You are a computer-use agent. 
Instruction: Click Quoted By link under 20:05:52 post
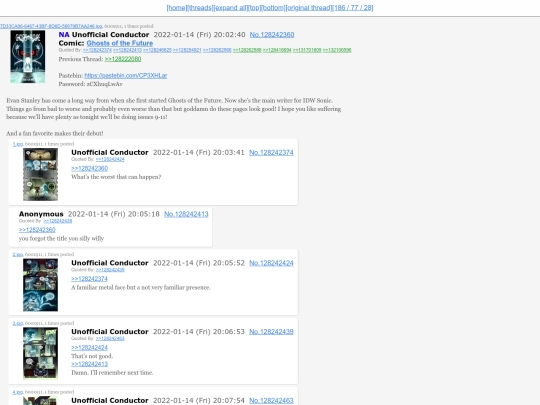tap(110, 270)
